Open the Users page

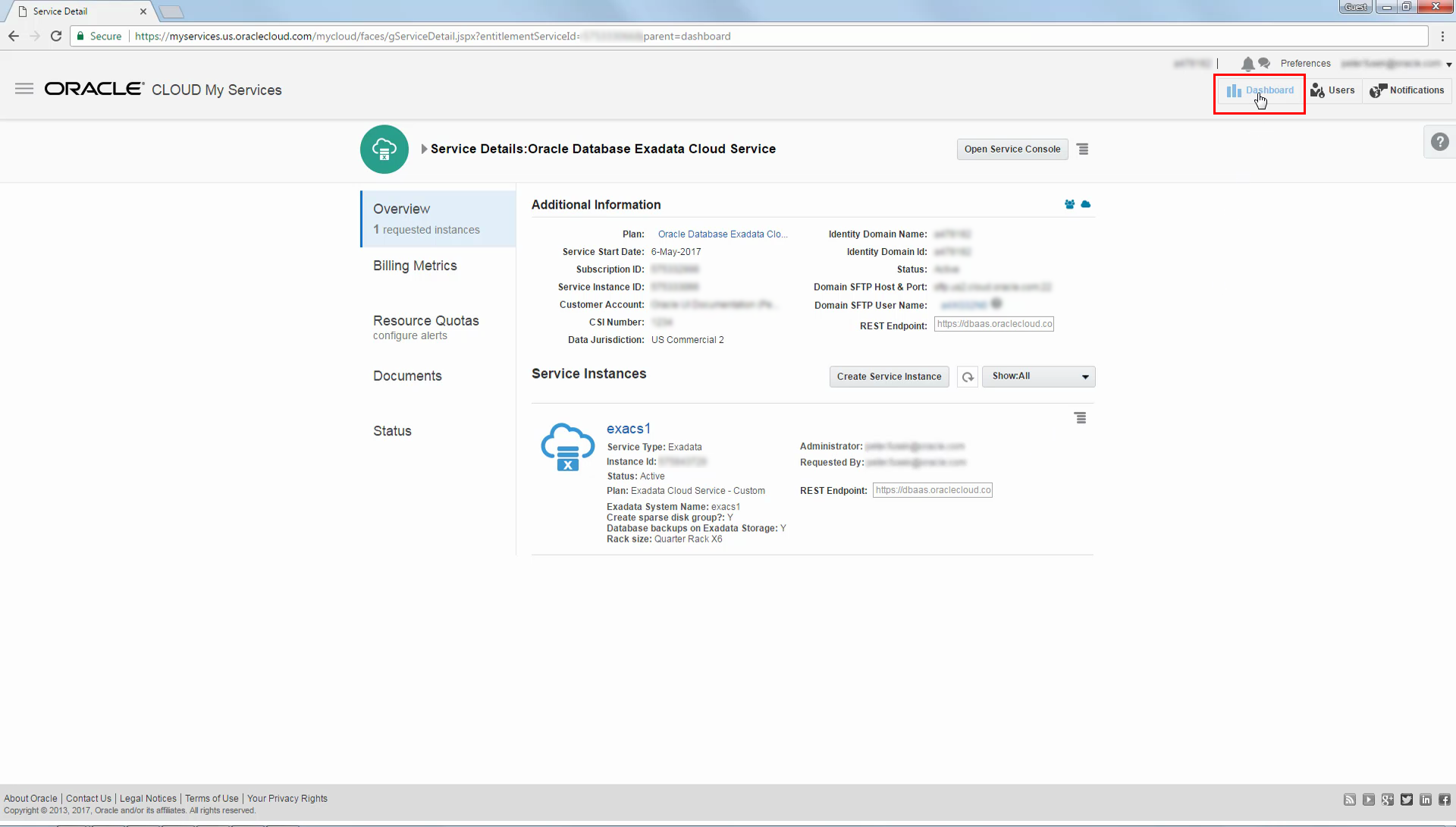coord(1332,90)
